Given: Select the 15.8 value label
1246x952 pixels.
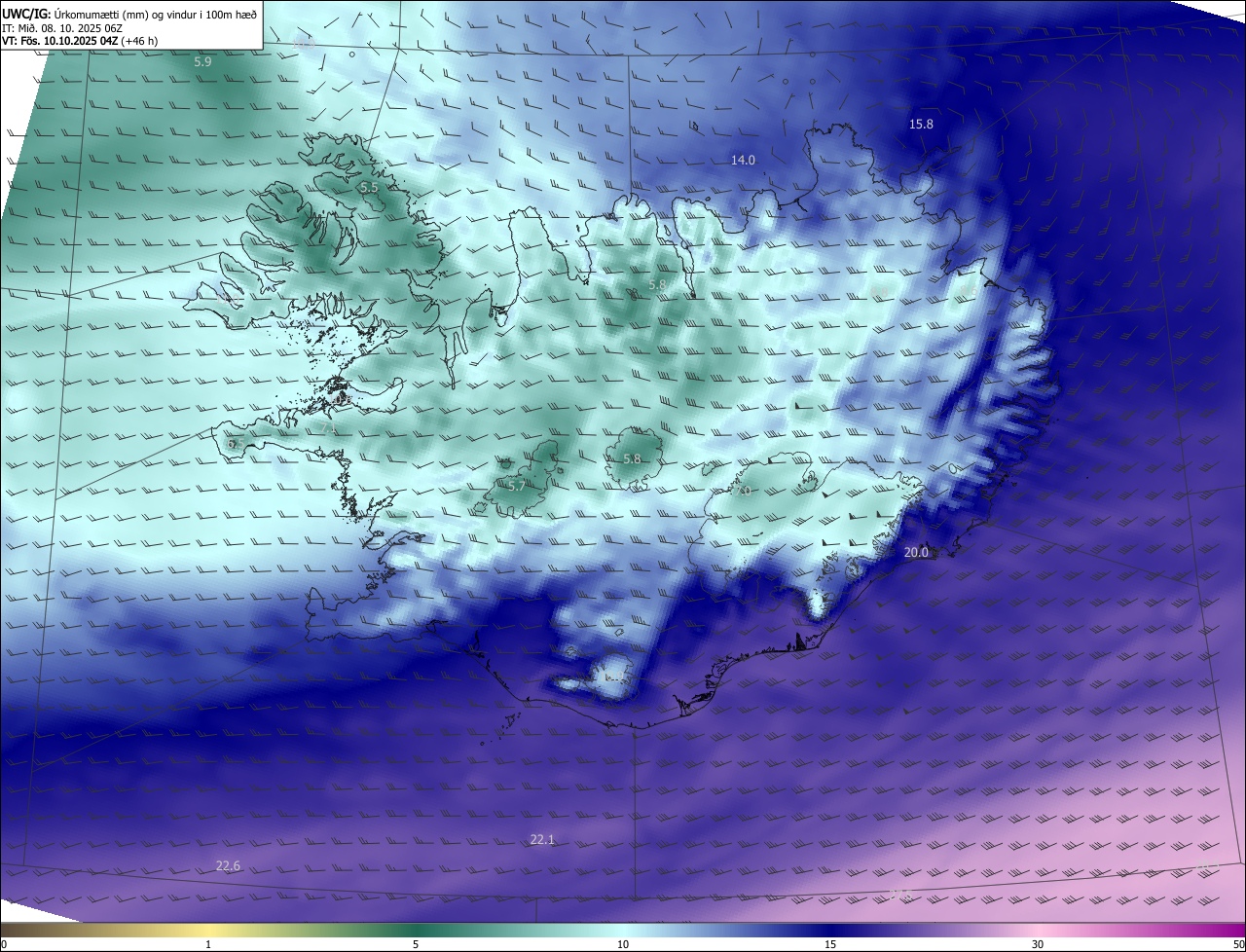Looking at the screenshot, I should (x=921, y=124).
